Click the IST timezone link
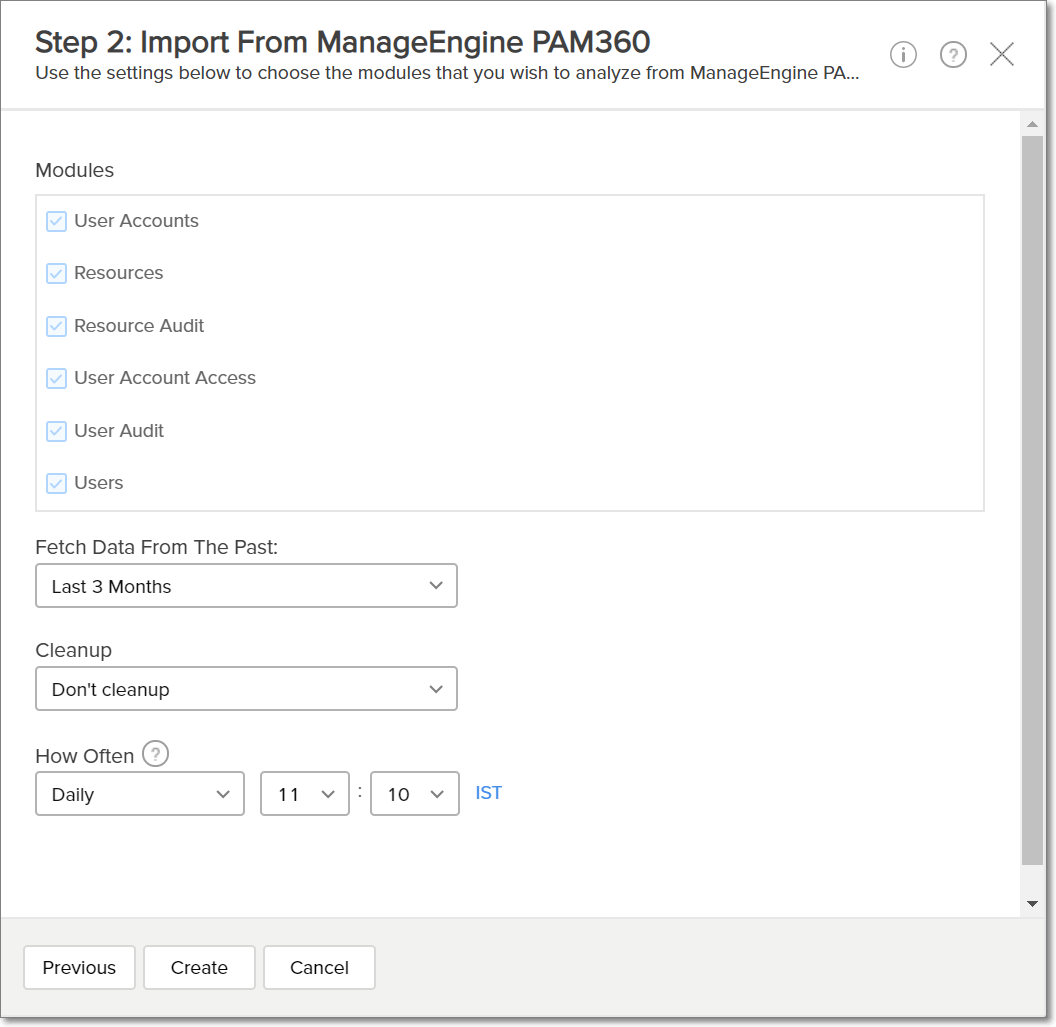1056x1027 pixels. (x=489, y=793)
